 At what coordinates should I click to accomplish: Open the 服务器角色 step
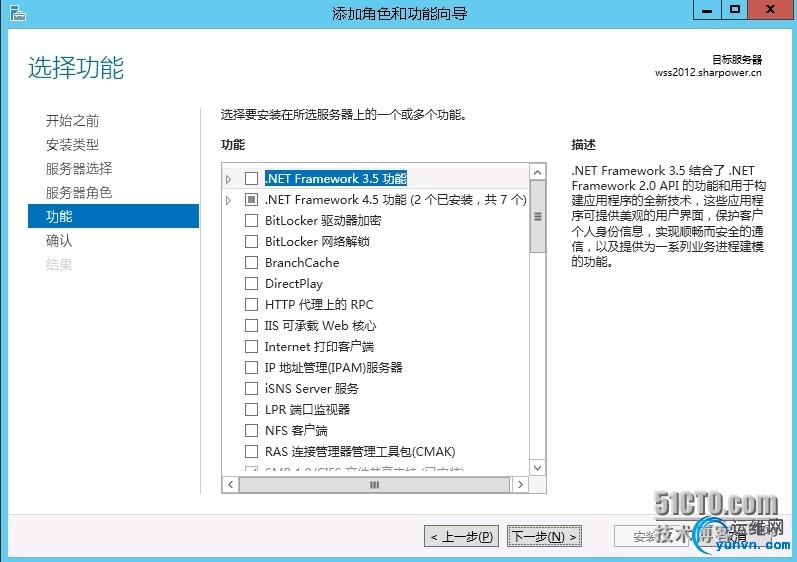tap(79, 193)
